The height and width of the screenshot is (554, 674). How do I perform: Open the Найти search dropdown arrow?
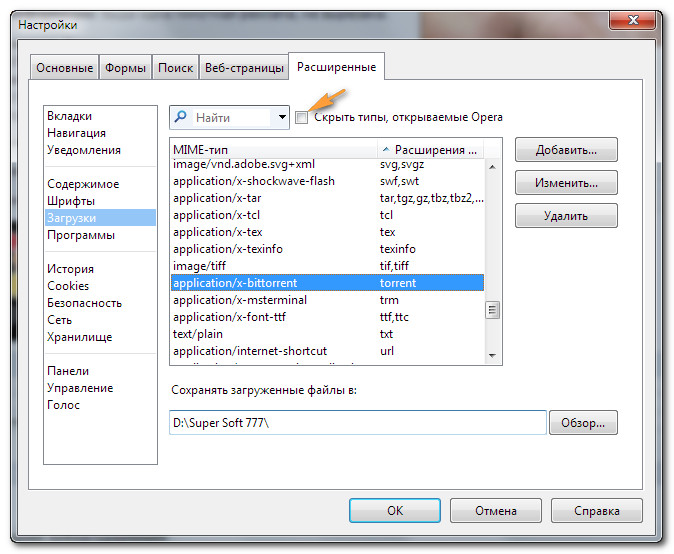[282, 117]
